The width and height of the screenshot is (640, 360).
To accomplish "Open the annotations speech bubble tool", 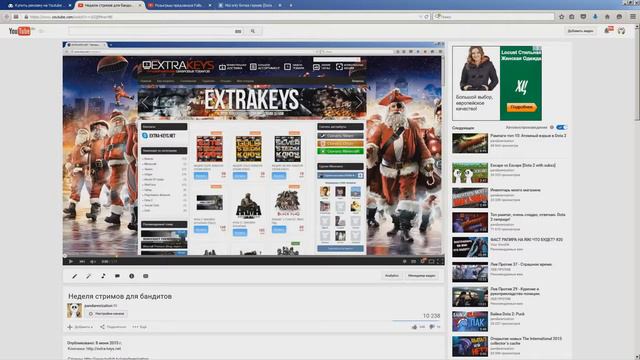I will [117, 276].
